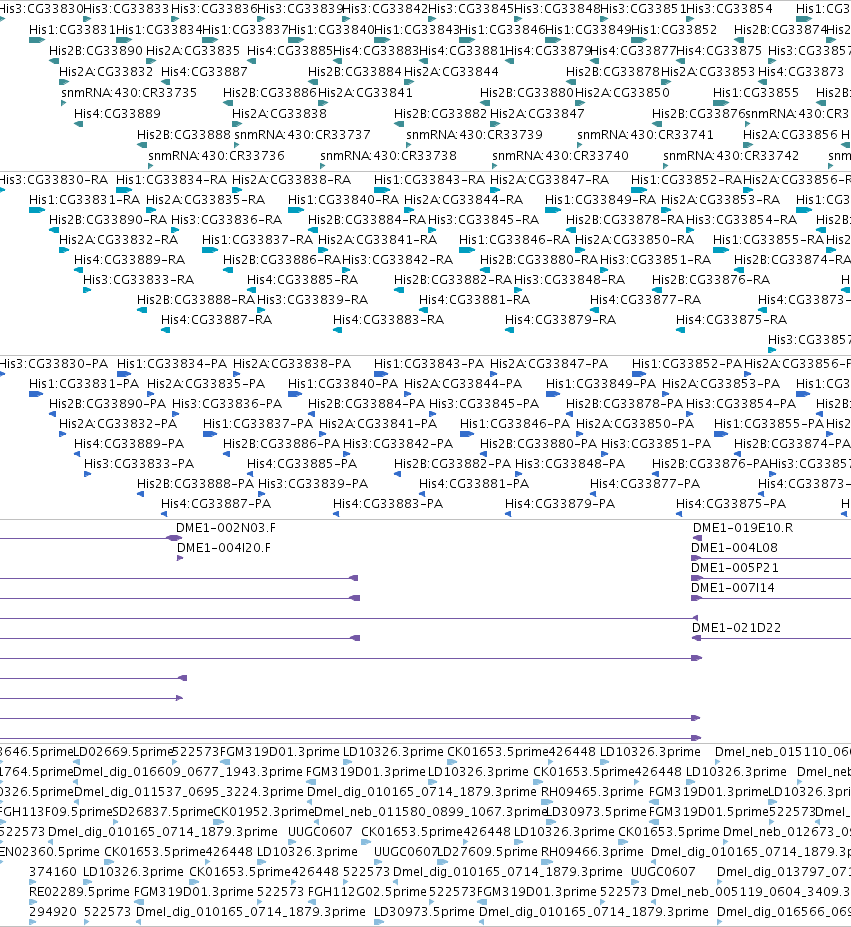
Task: Click the snmRNA:430:CR33738 label
Action: (x=389, y=155)
